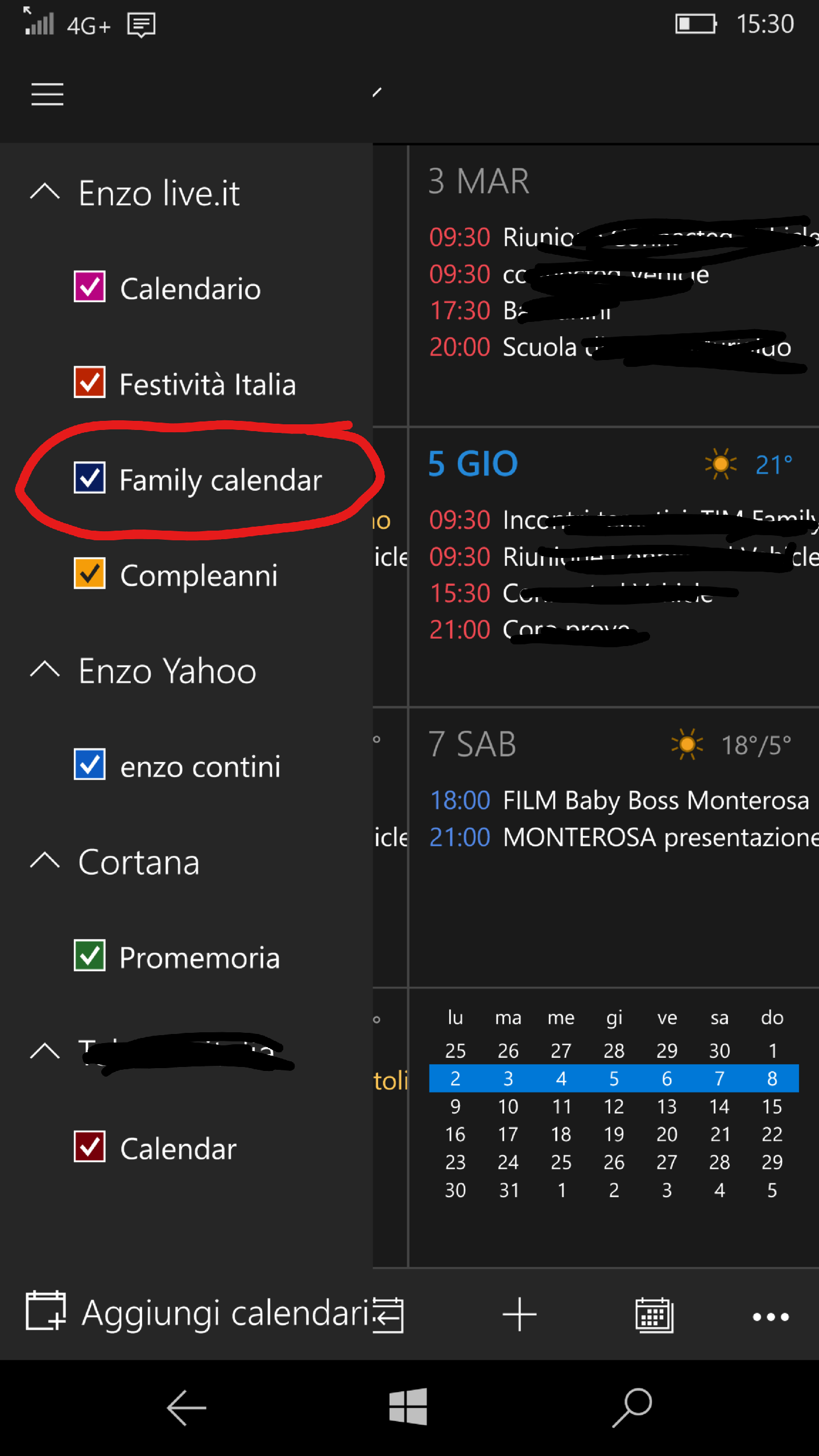Screen dimensions: 819x1456
Task: Disable the Compleanni calendar checkbox
Action: click(x=90, y=573)
